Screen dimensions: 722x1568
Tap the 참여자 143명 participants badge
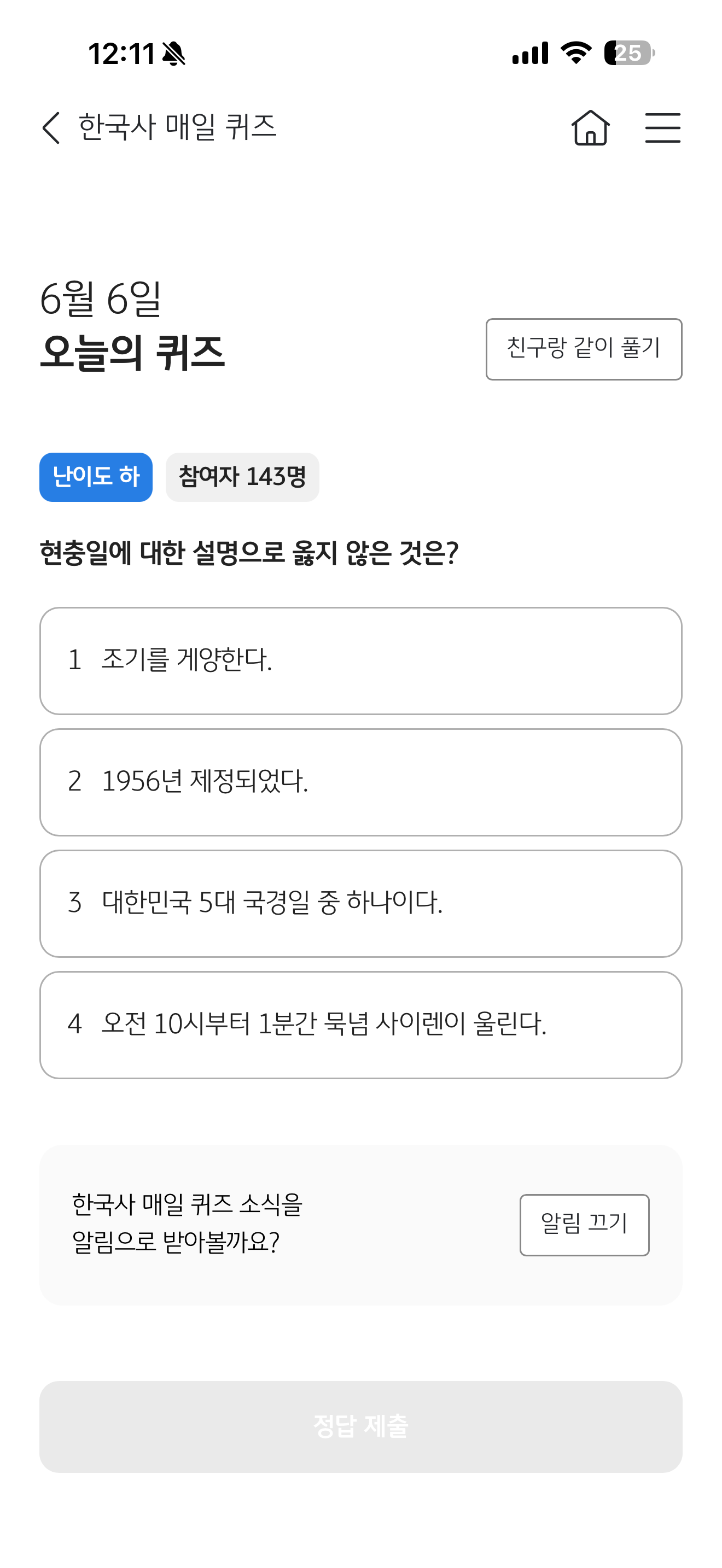click(x=242, y=477)
